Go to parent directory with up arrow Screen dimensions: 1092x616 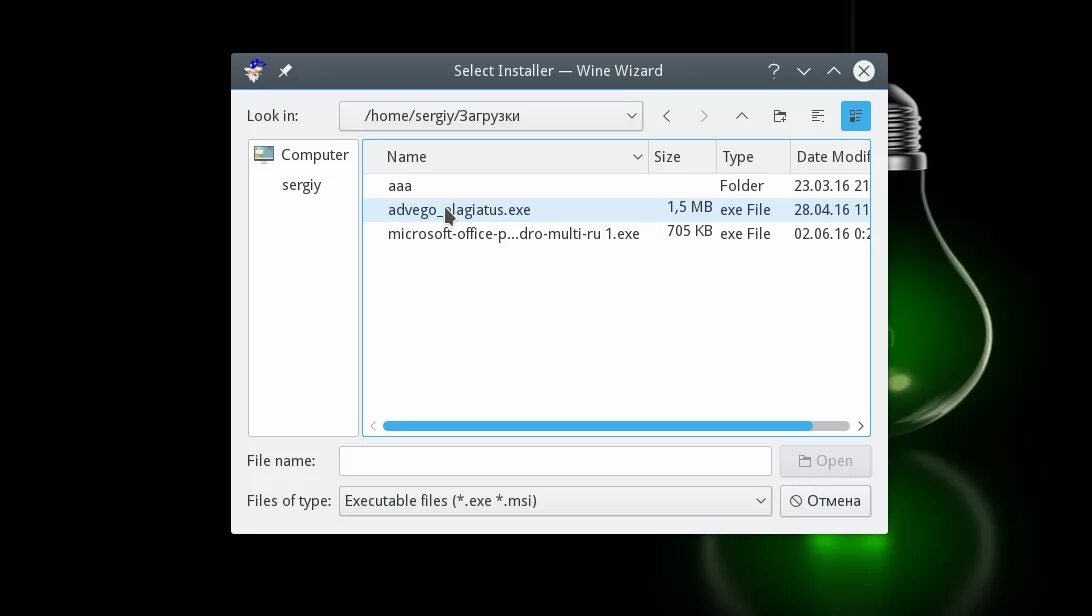(742, 116)
